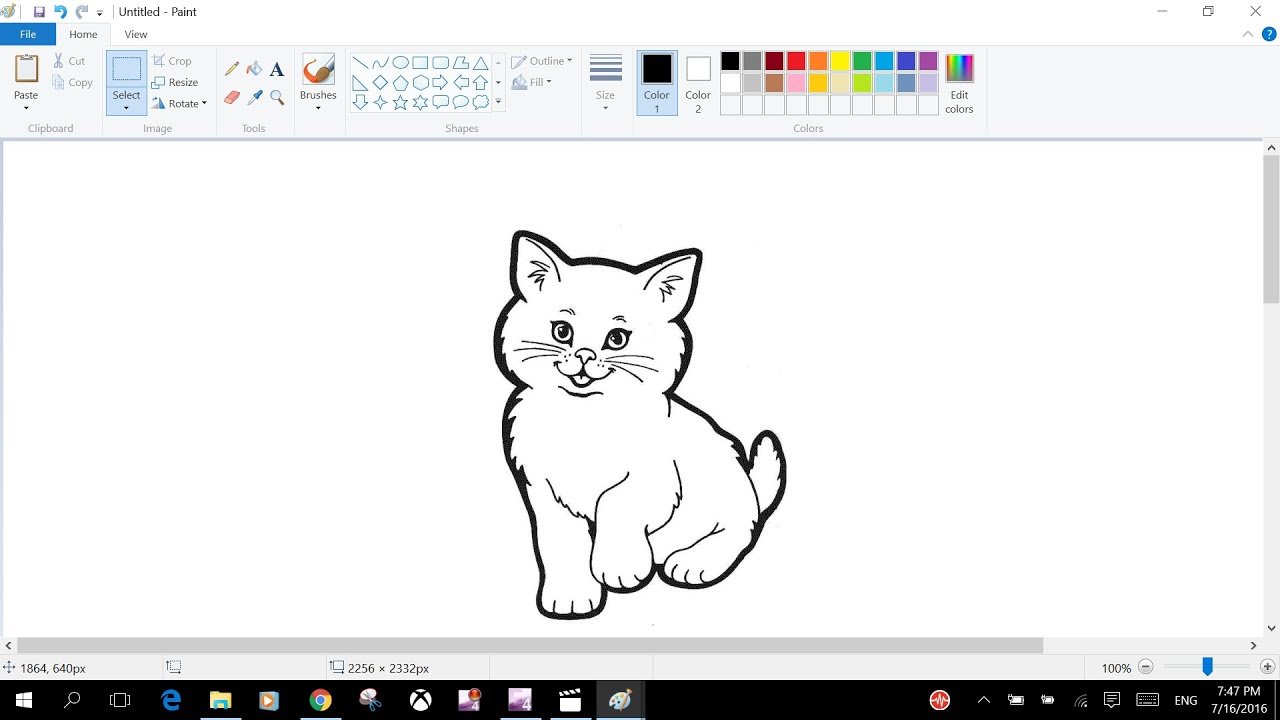Open the File menu
This screenshot has width=1280, height=720.
28,34
